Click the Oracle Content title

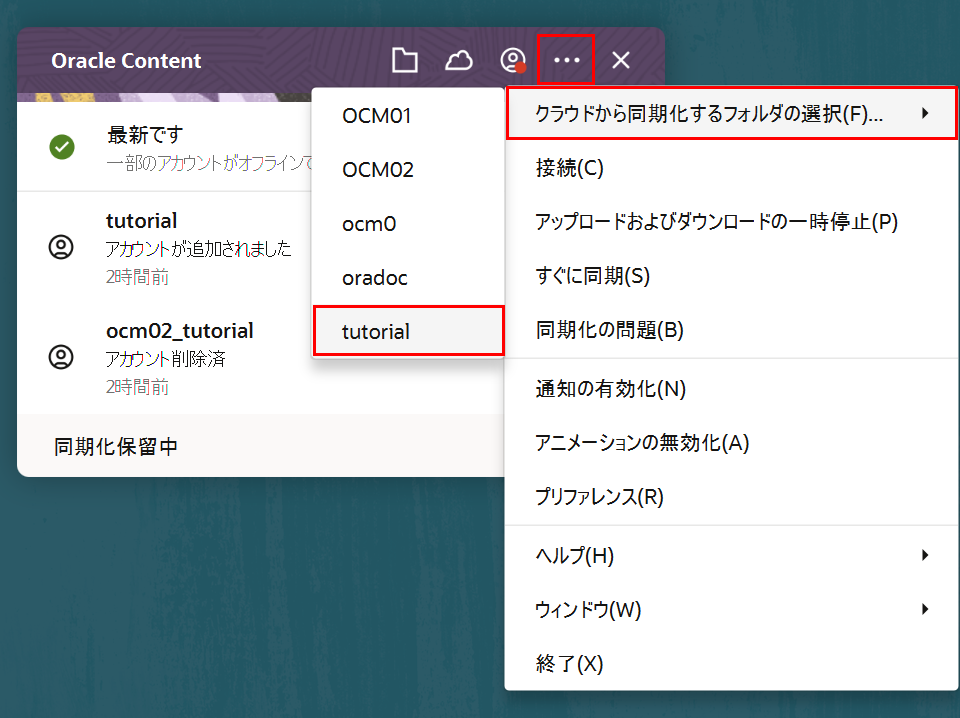[x=126, y=61]
